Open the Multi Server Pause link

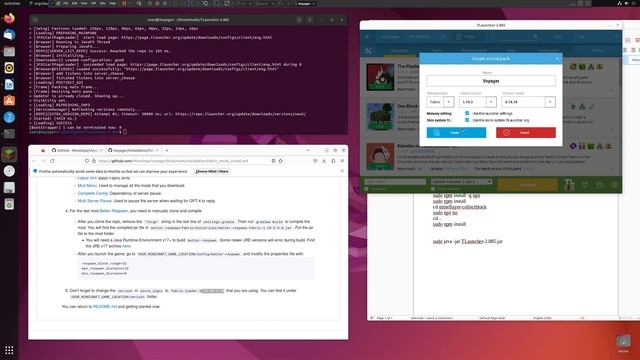point(95,201)
